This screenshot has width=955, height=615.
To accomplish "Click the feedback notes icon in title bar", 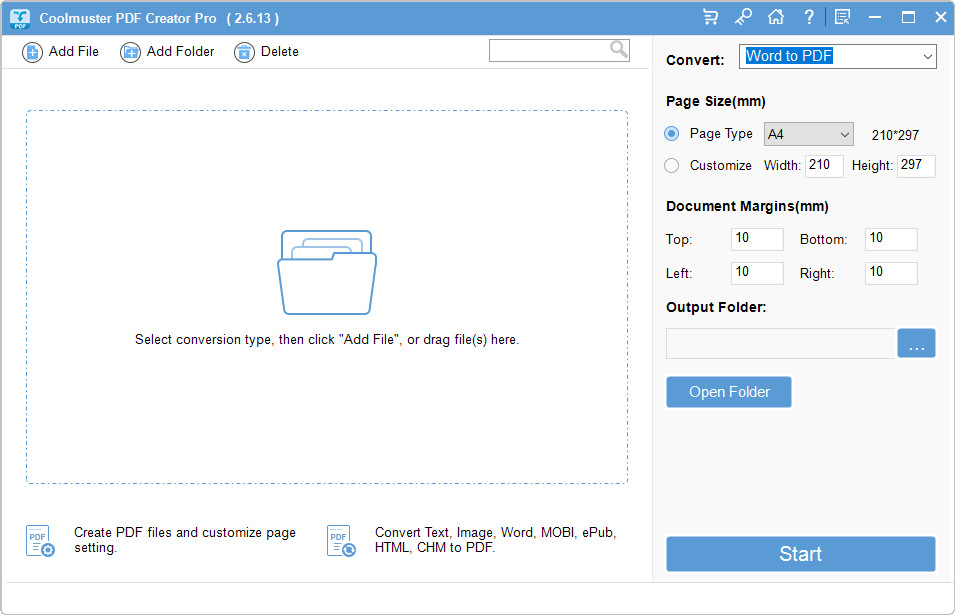I will pyautogui.click(x=842, y=17).
